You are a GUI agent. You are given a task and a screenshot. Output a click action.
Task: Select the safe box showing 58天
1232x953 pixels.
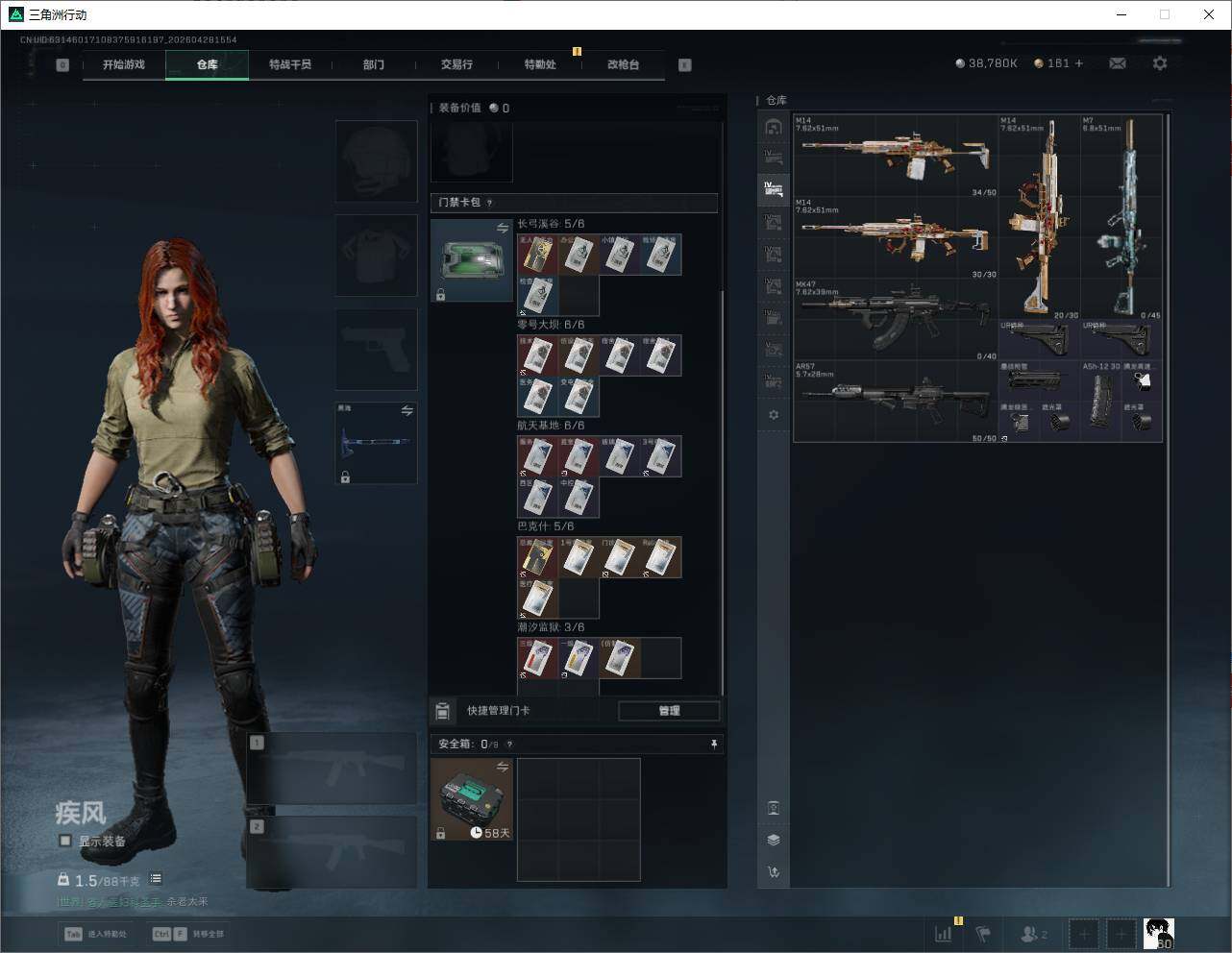(472, 799)
